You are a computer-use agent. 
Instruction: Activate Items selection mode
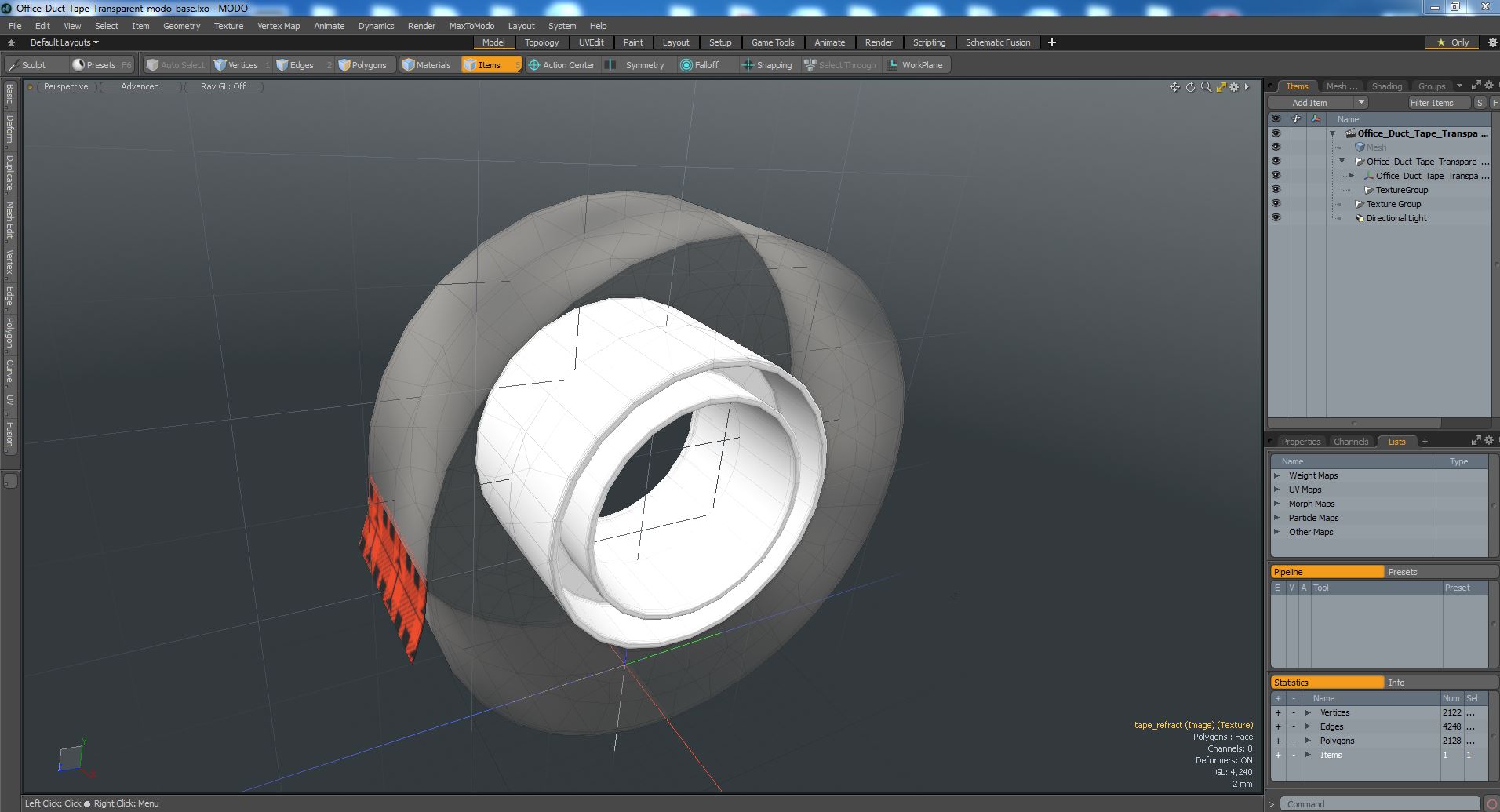[x=491, y=65]
